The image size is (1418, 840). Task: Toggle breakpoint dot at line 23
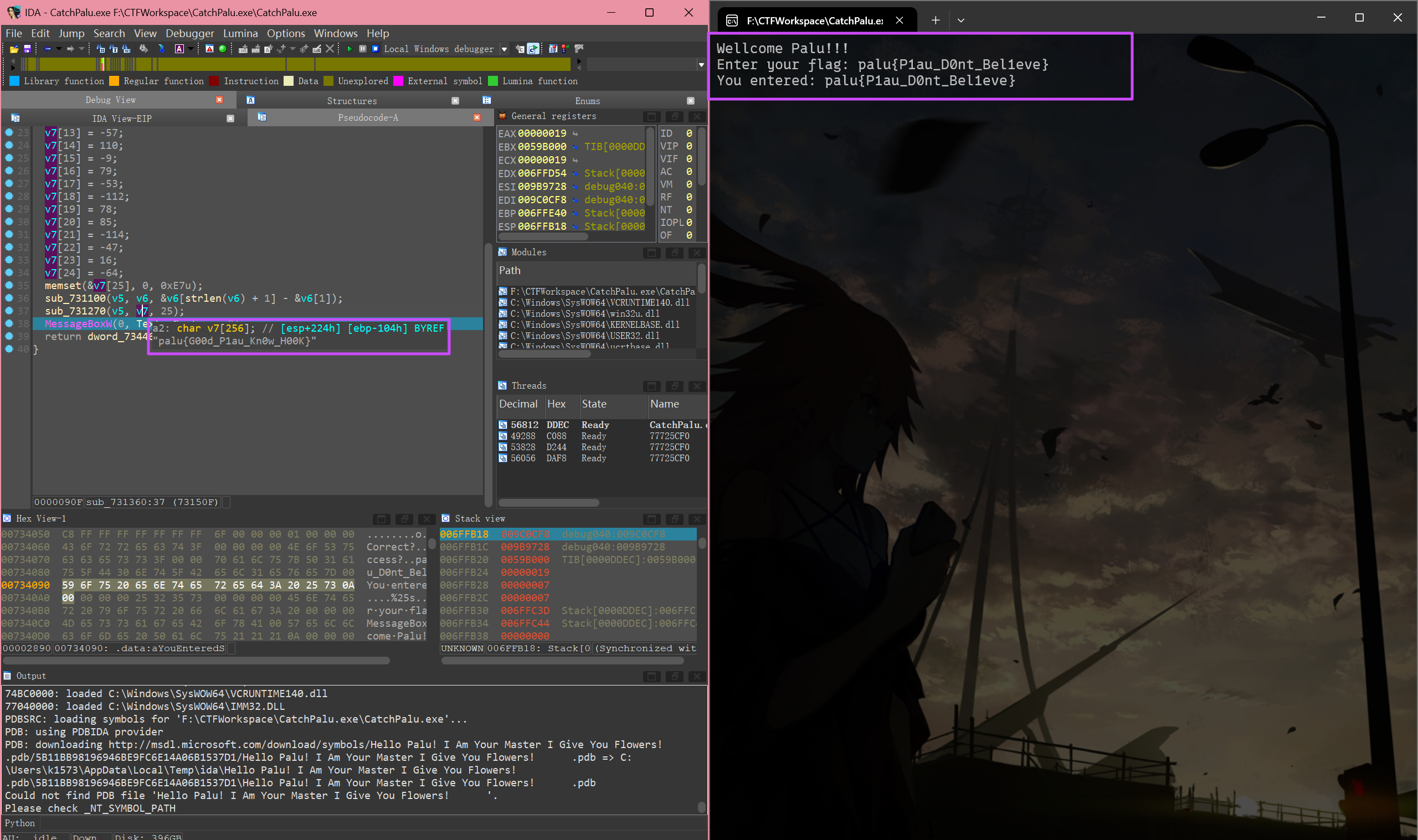tap(9, 132)
